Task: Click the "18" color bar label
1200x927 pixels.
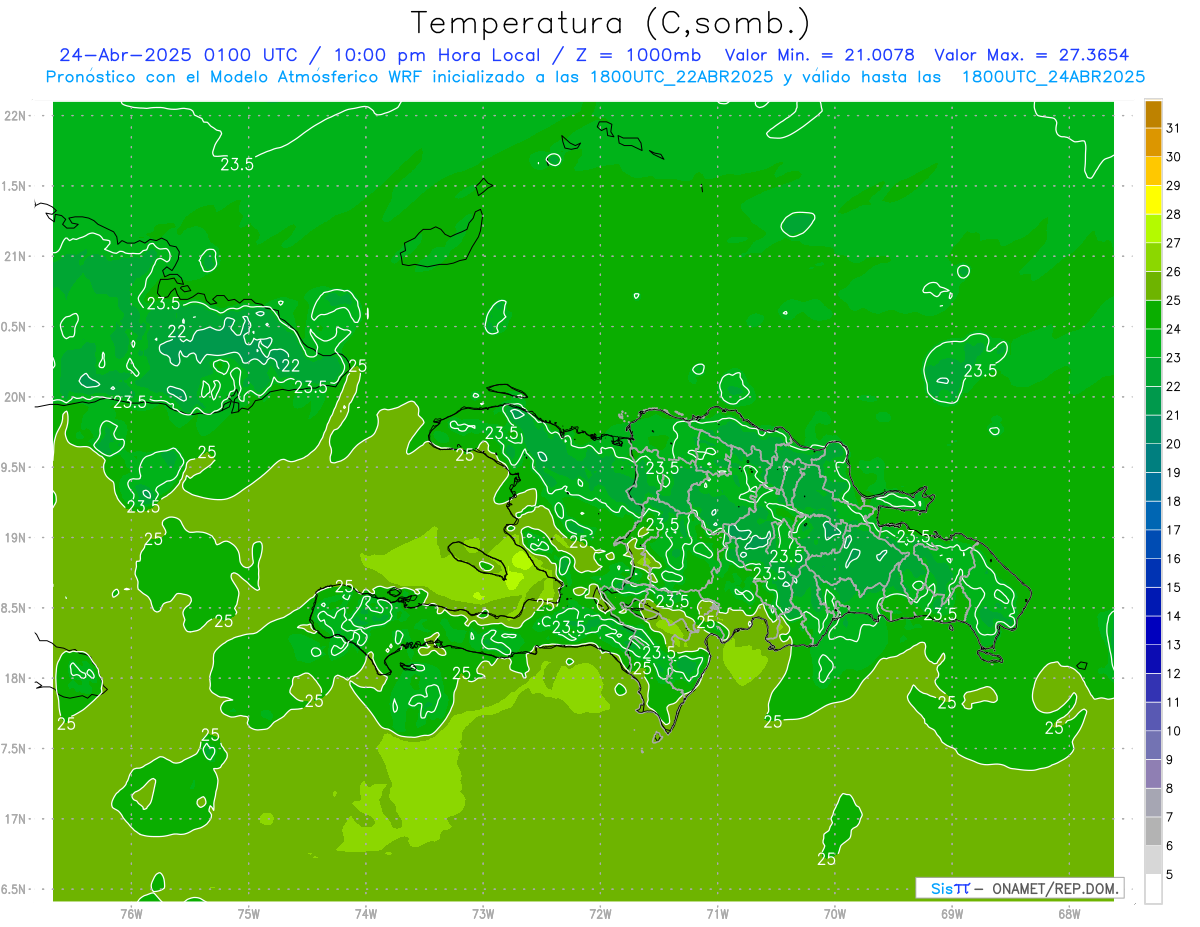Action: tap(1174, 501)
